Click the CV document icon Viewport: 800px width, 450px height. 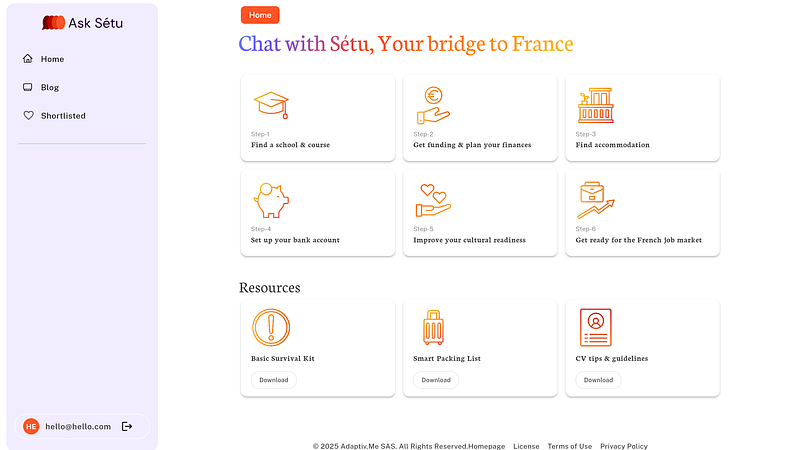click(x=596, y=327)
